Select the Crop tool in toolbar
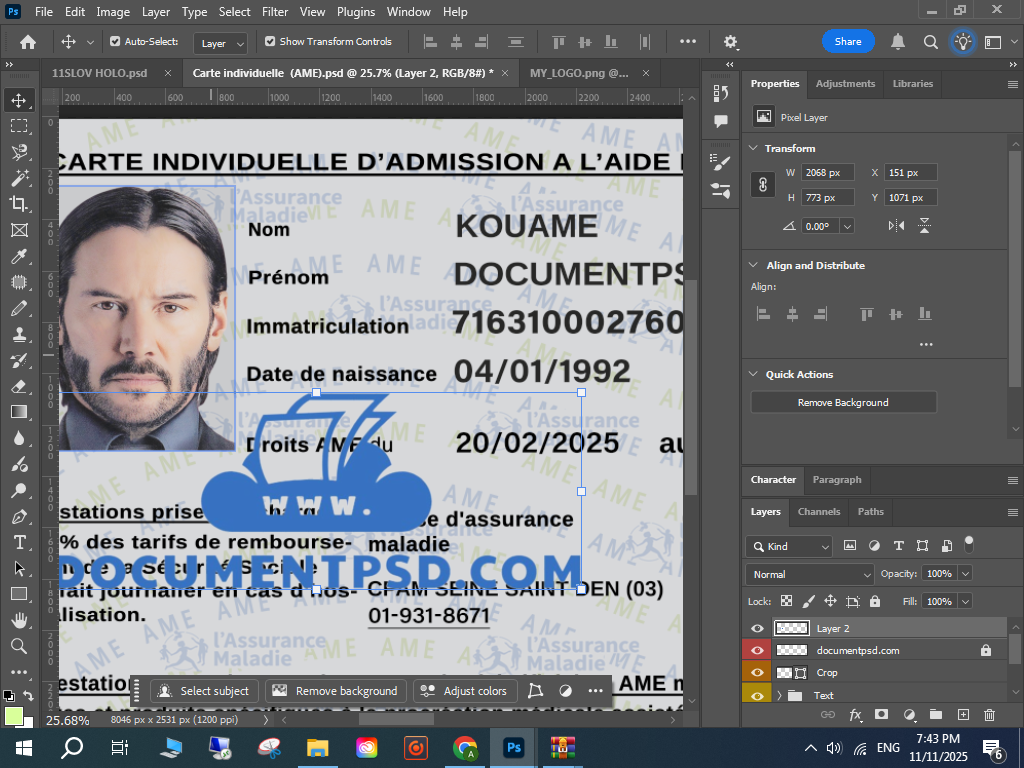Image resolution: width=1024 pixels, height=768 pixels. click(x=19, y=204)
